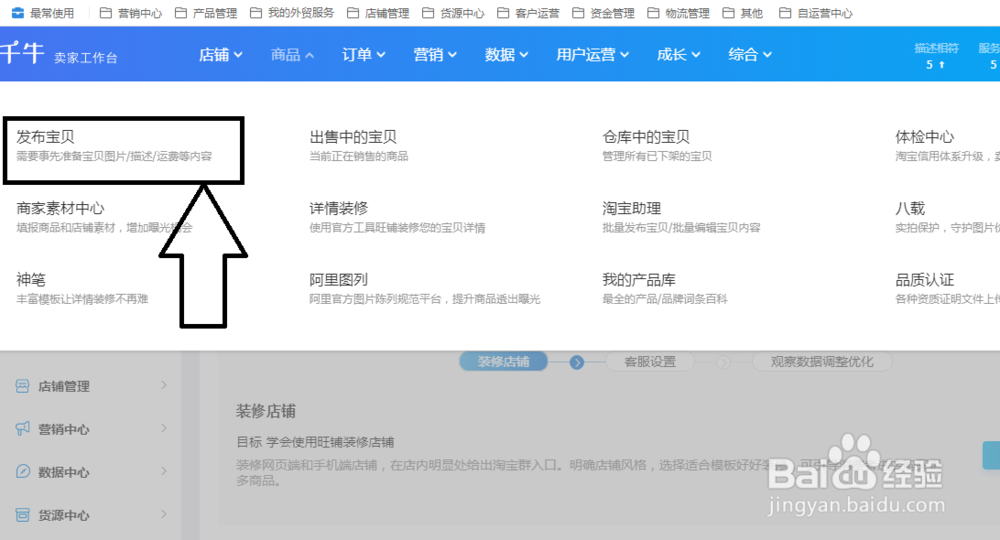Select 详情装修 menu entry
This screenshot has height=540, width=1000.
pos(339,208)
